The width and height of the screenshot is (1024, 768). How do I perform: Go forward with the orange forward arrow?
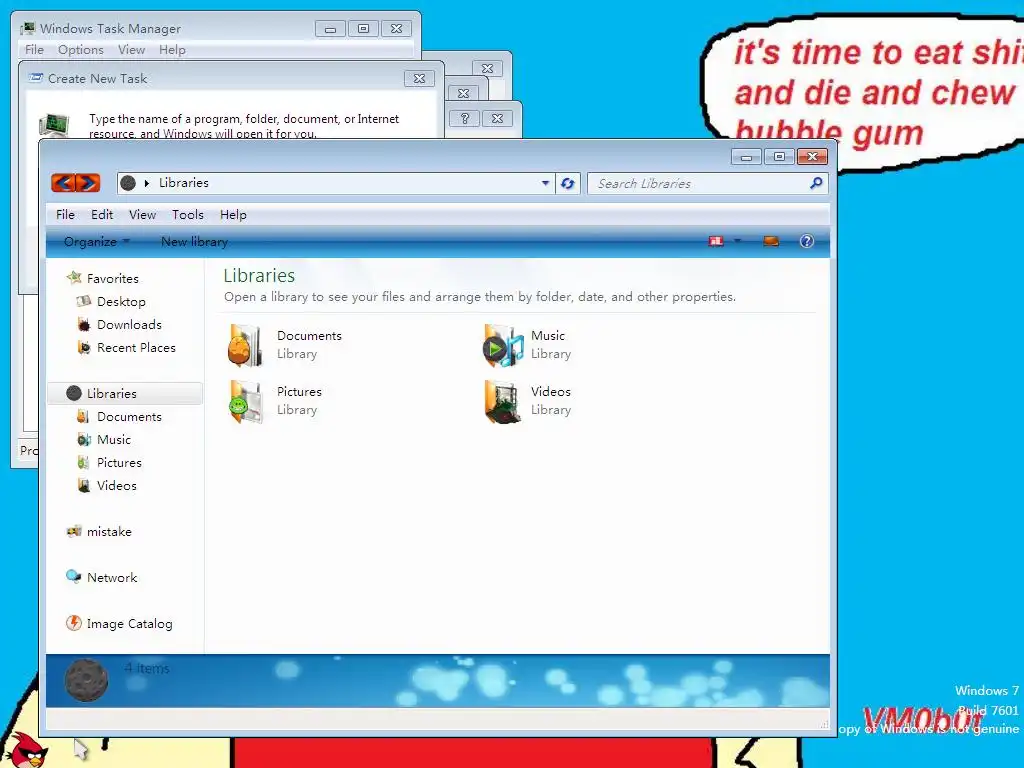pos(88,183)
